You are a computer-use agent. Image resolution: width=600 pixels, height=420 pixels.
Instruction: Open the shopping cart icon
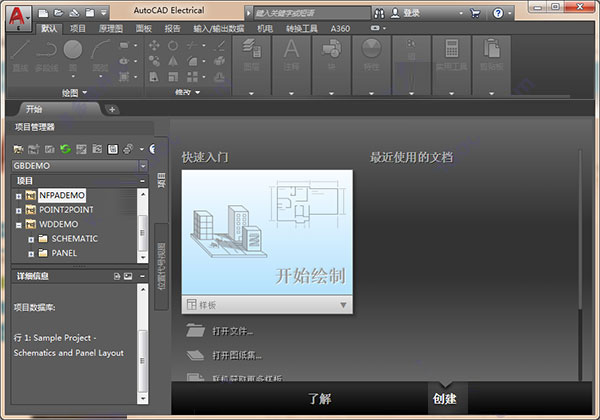[475, 14]
